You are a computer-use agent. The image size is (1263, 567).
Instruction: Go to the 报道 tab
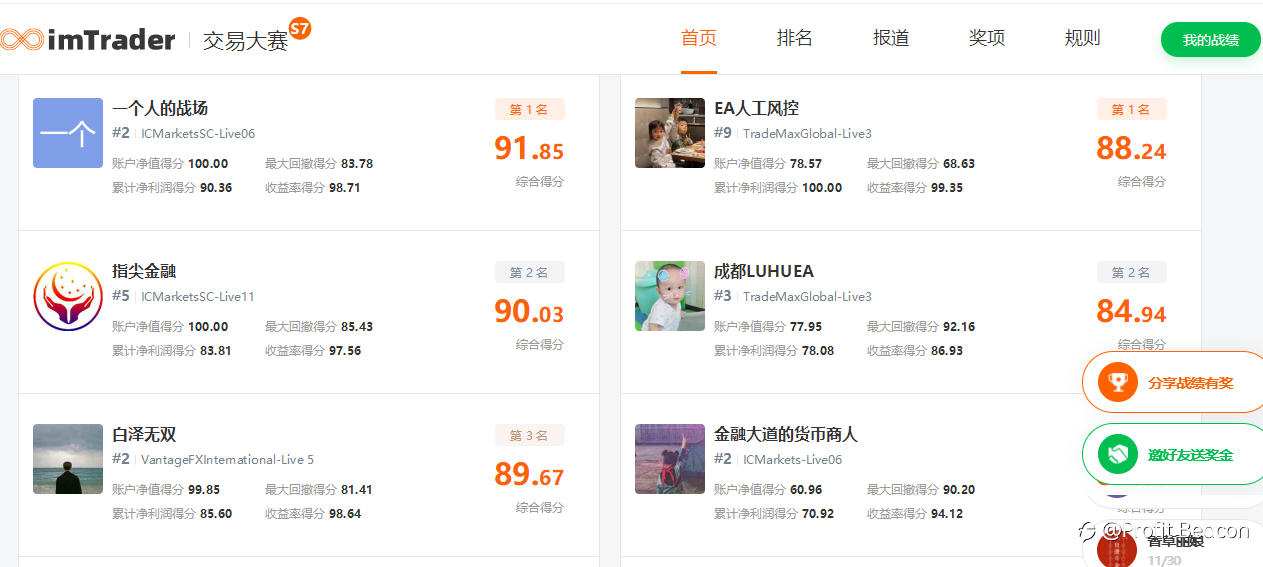pyautogui.click(x=891, y=39)
